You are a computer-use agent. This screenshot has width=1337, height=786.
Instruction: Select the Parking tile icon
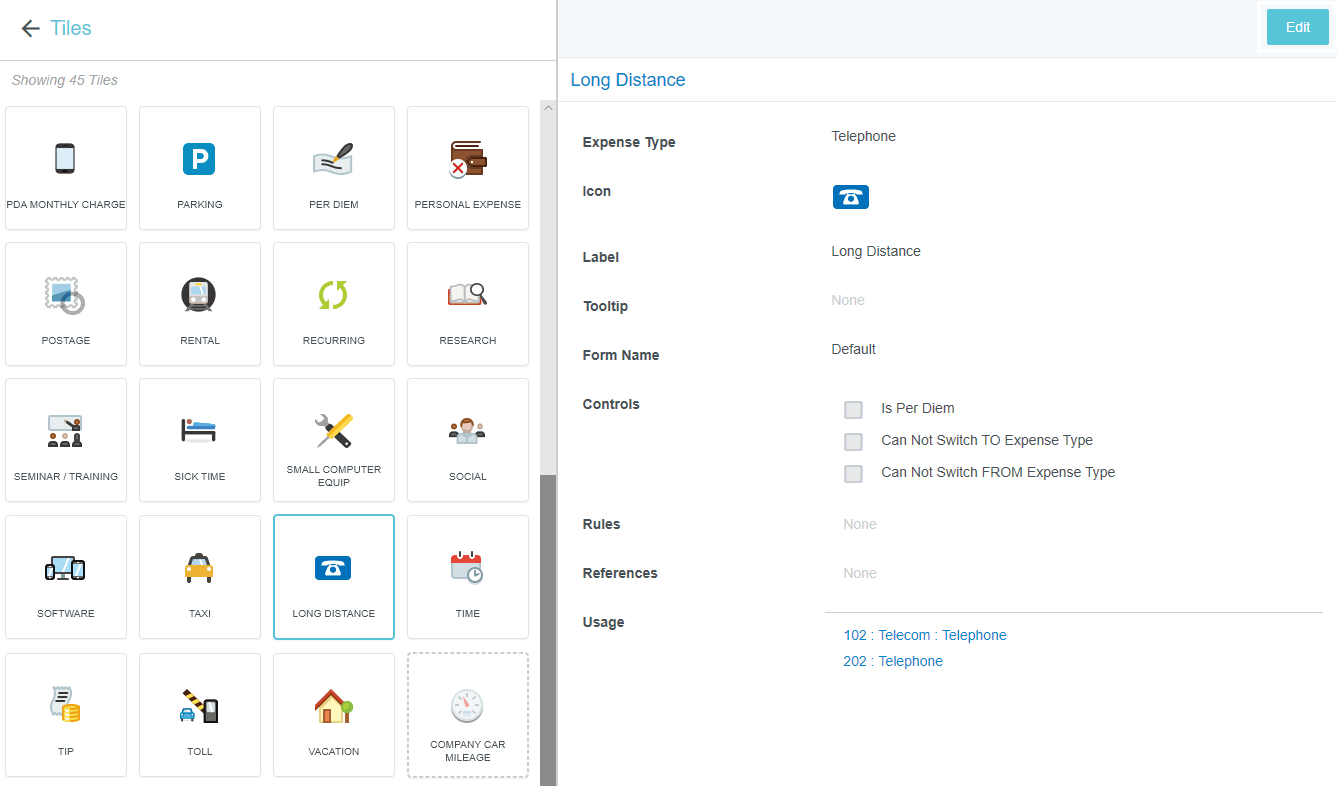point(199,159)
